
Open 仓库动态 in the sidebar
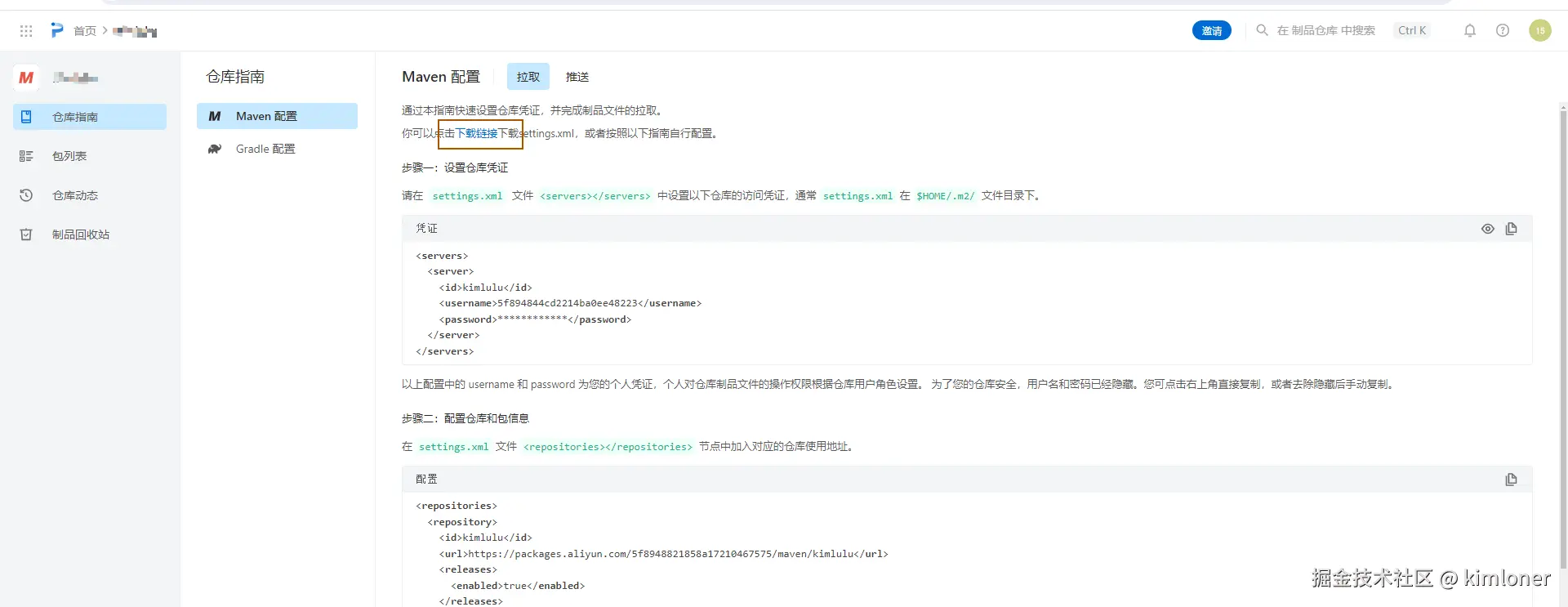90,195
